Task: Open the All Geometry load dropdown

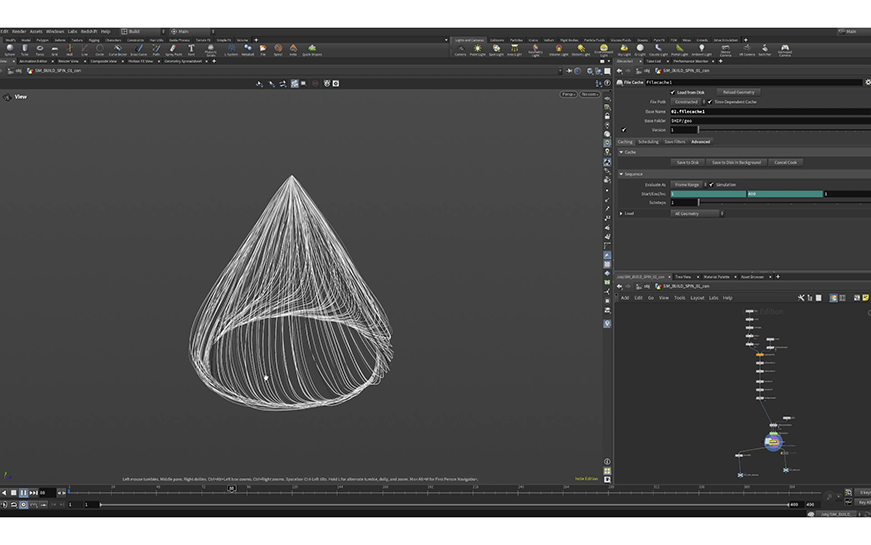Action: (x=697, y=213)
